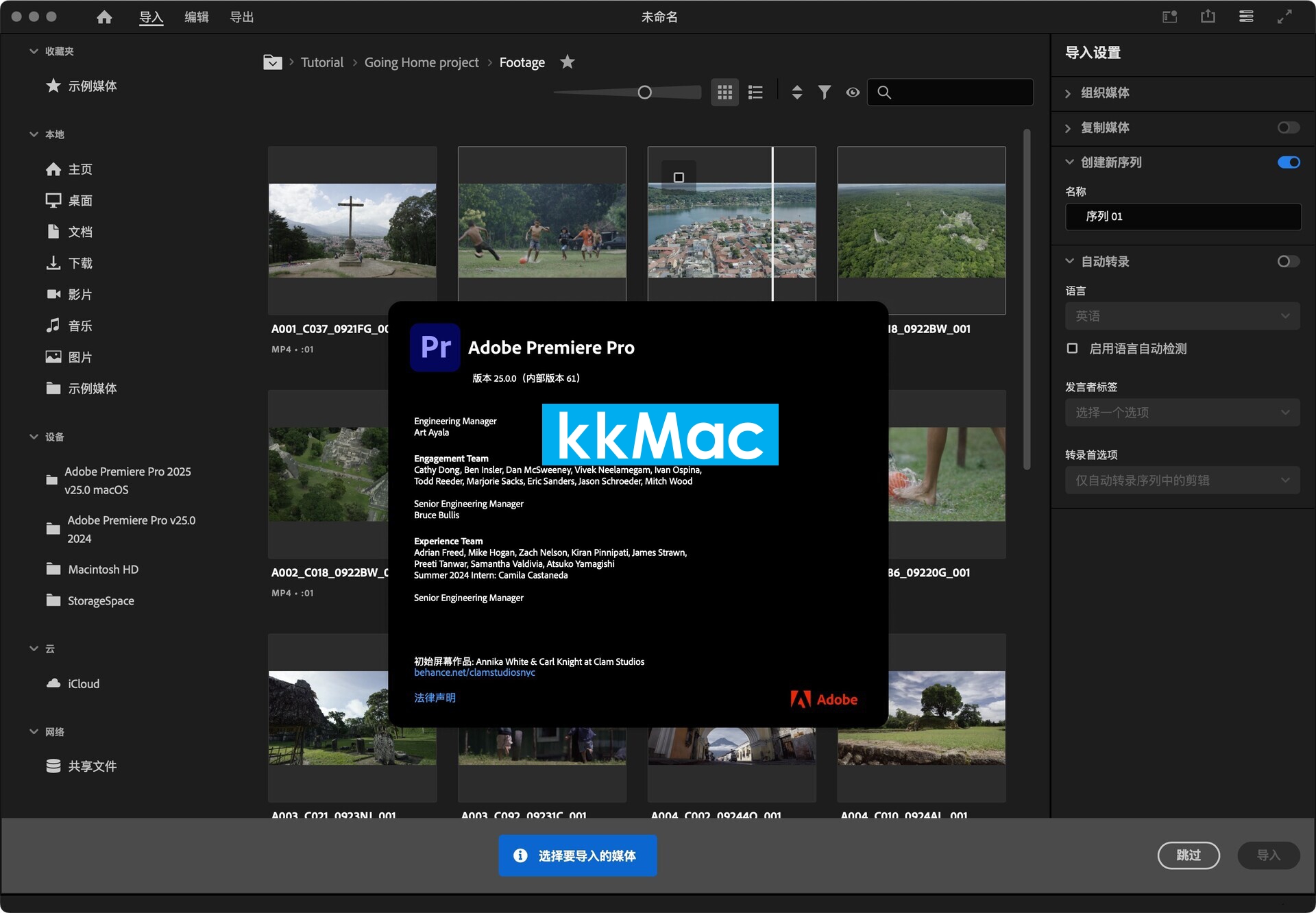Collapse the 本地 section

(34, 134)
